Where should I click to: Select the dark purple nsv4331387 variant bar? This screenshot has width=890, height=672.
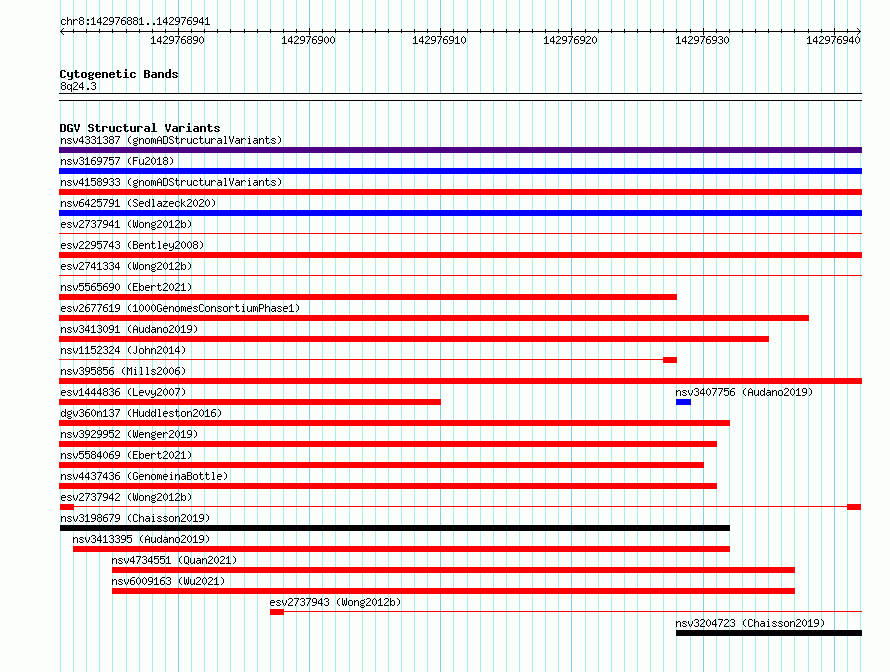(460, 150)
